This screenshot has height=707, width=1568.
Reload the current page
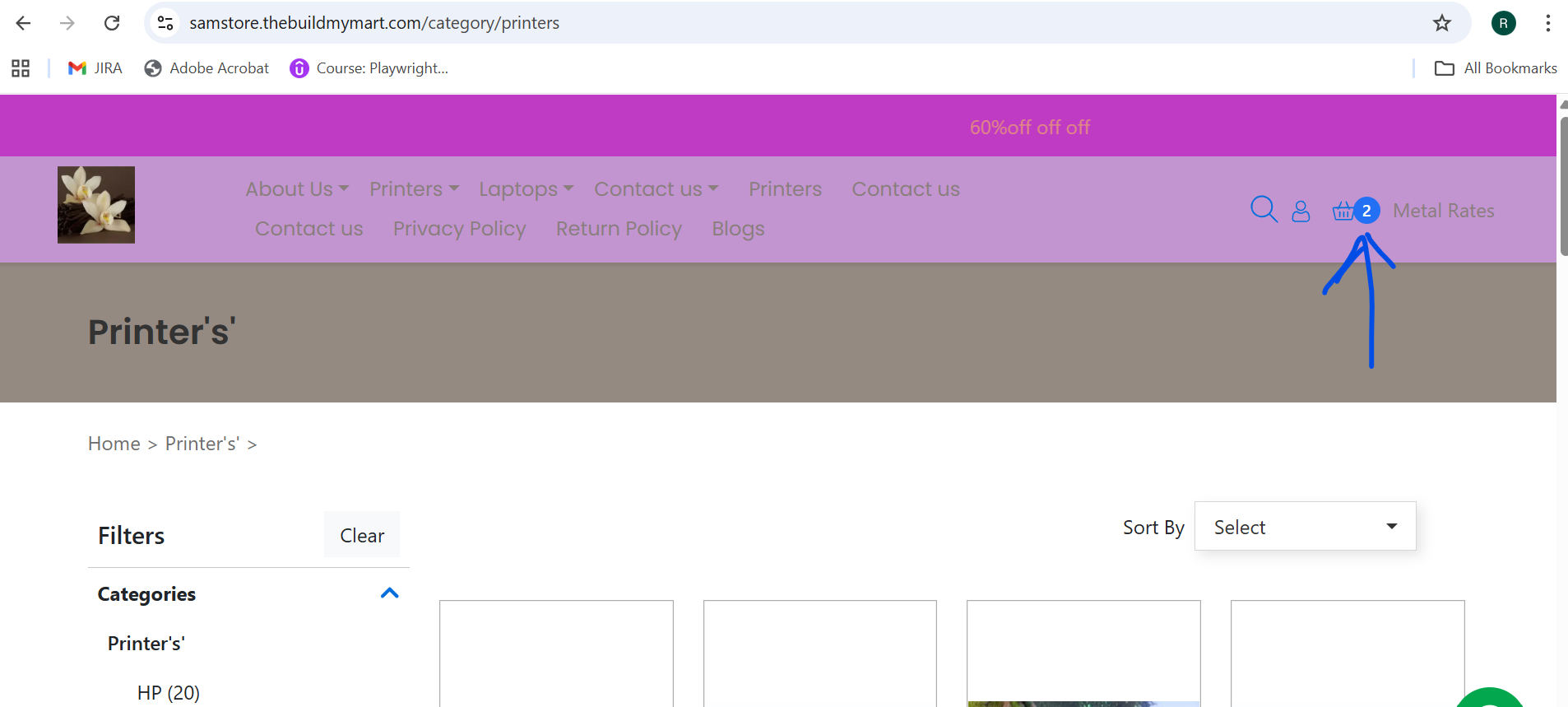coord(112,23)
